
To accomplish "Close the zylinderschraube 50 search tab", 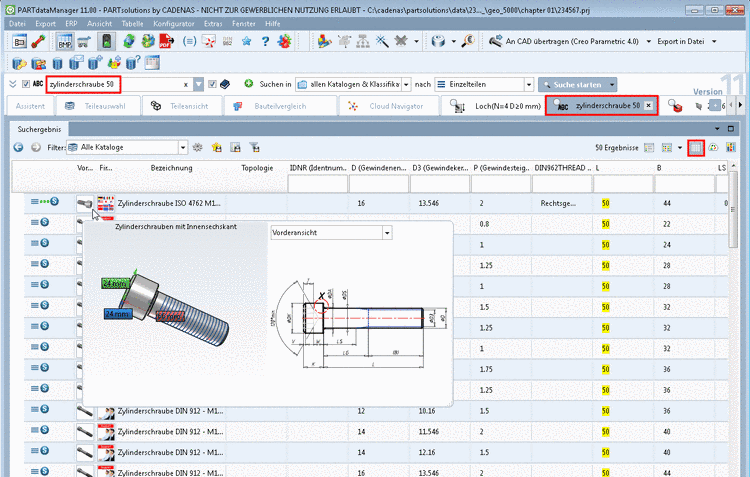I will click(648, 105).
